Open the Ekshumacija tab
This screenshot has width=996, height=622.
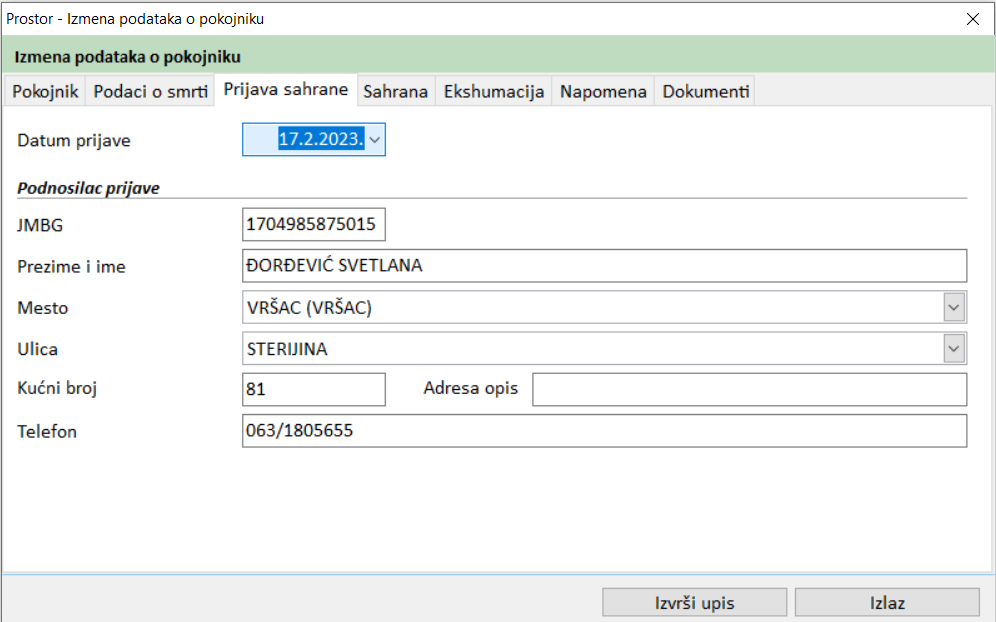pos(494,92)
